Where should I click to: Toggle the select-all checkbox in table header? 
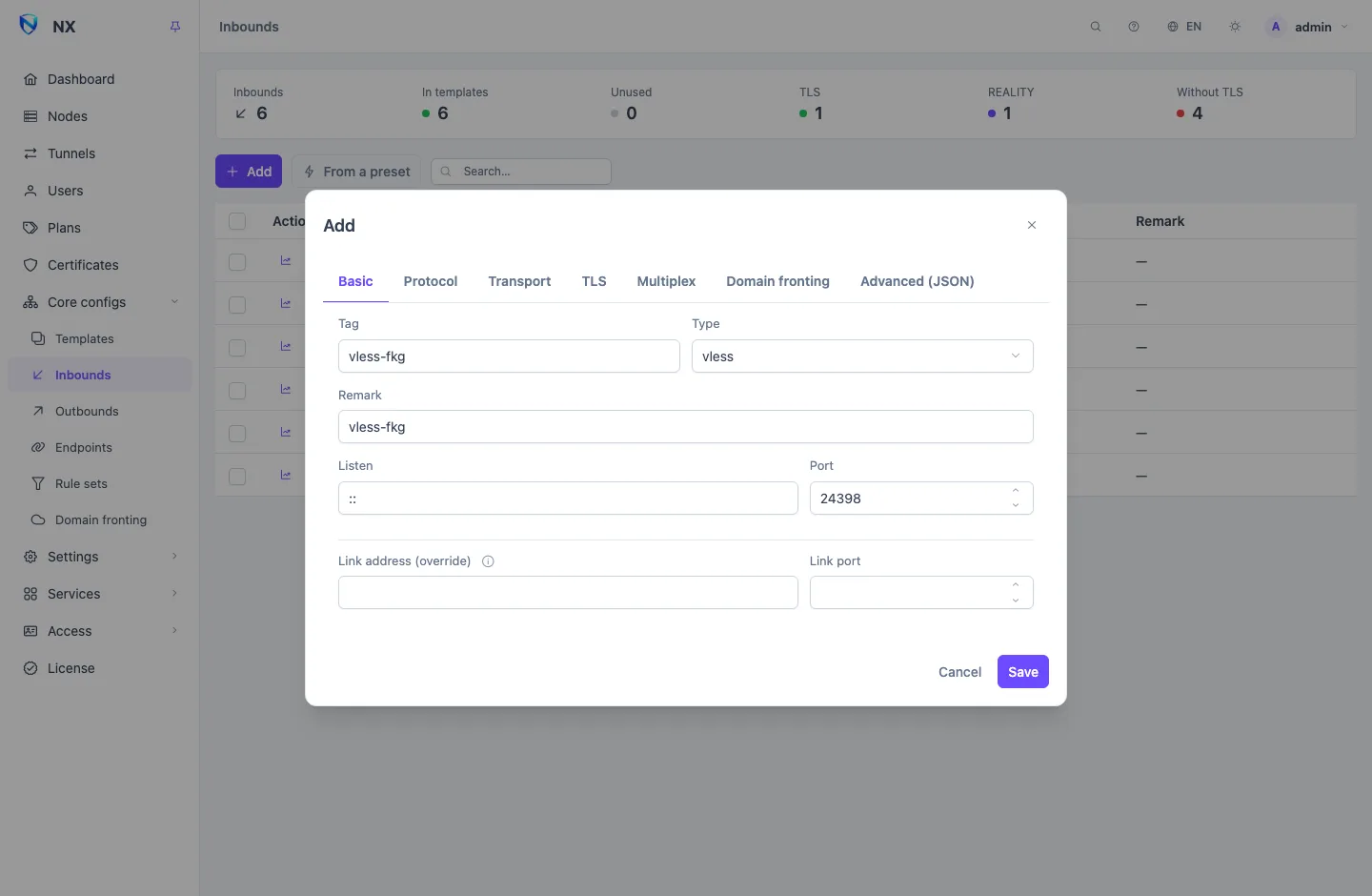coord(237,221)
